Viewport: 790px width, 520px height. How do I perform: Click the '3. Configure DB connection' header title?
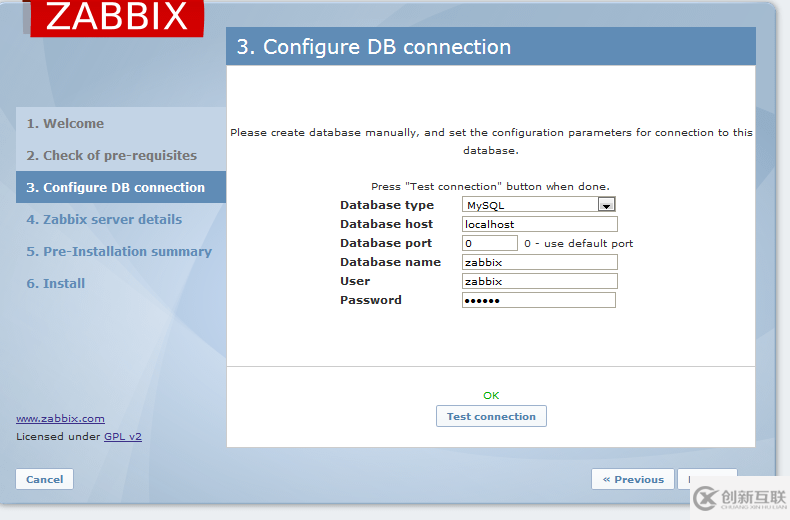coord(374,47)
